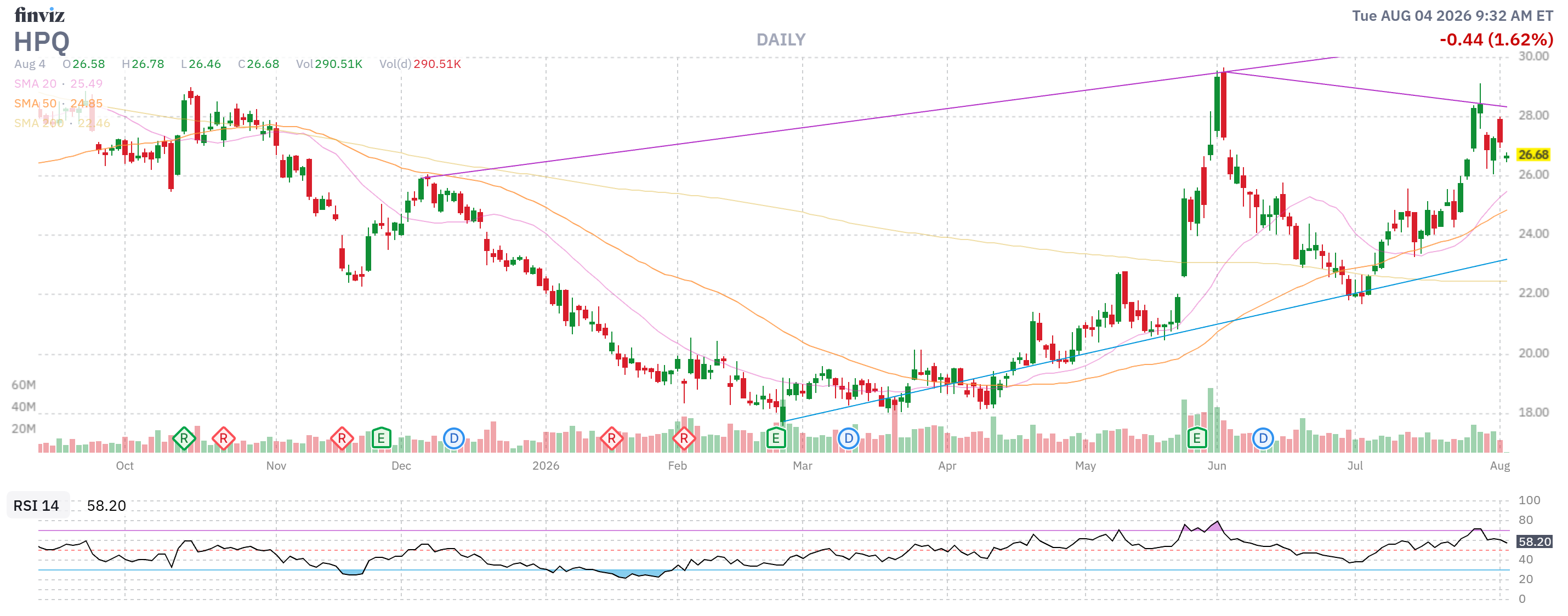Click the Aug label on the time axis

point(1499,466)
